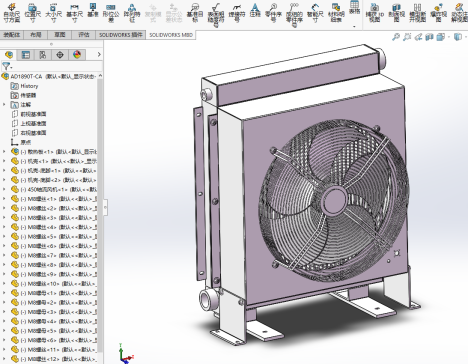Insert a 材料明细表 bill of materials
Viewport: 468px width, 364px height.
coord(336,12)
